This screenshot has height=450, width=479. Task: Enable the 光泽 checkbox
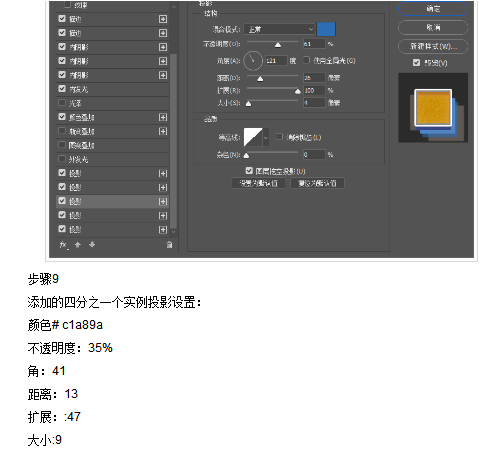(62, 103)
